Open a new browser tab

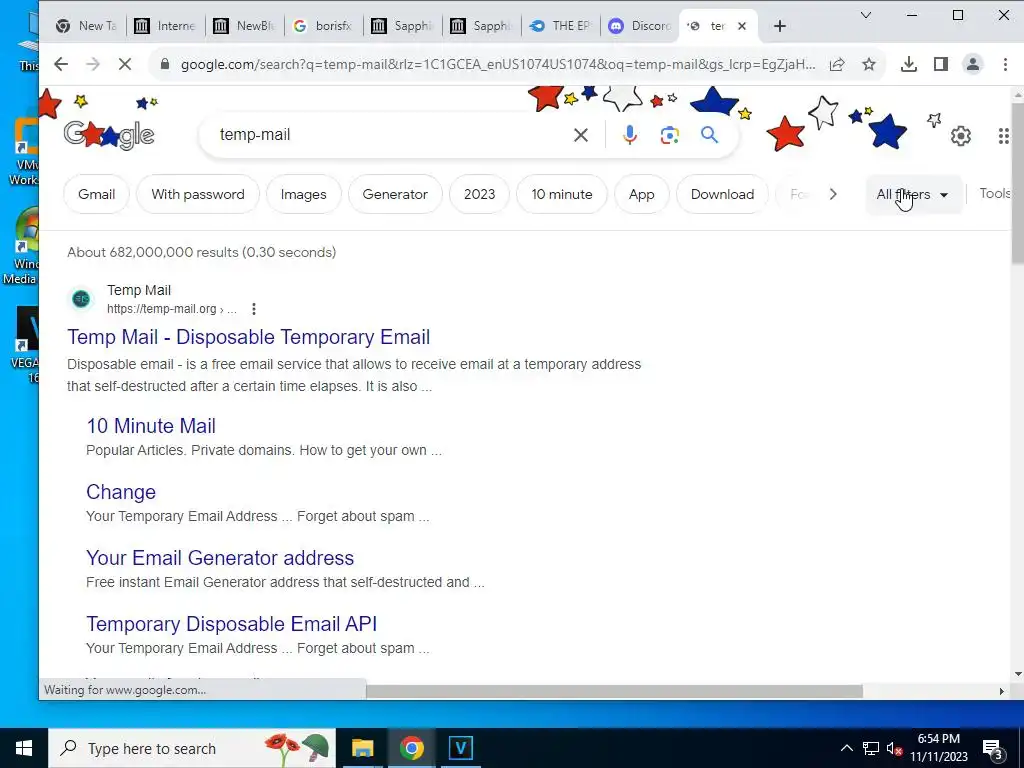click(x=780, y=26)
